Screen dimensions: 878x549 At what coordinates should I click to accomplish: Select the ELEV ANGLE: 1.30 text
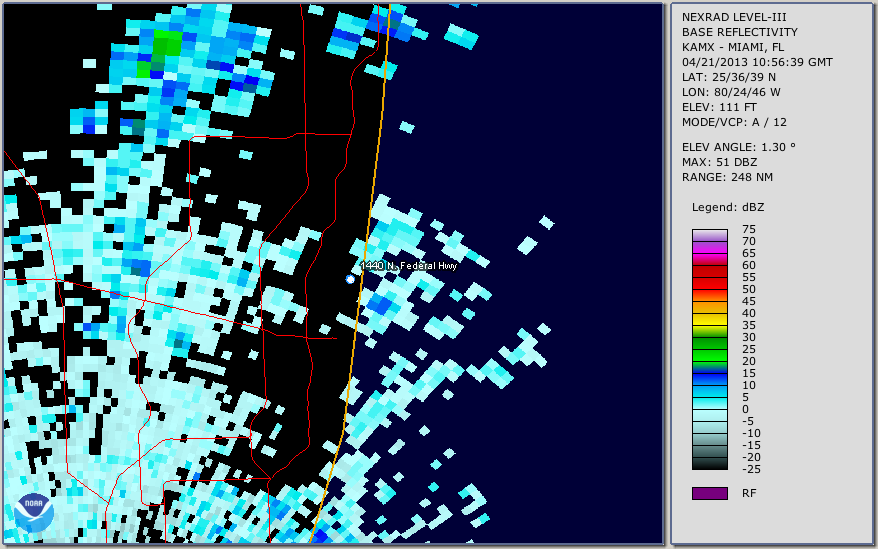(739, 147)
